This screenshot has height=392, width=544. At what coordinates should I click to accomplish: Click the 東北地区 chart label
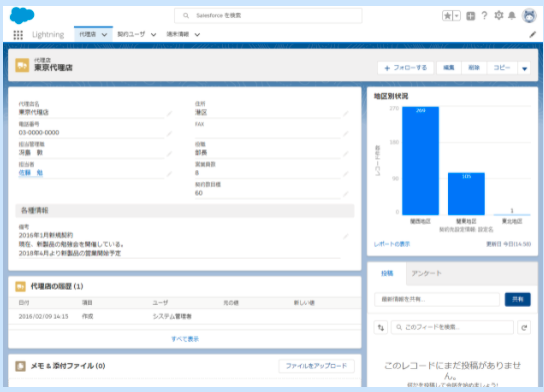pos(512,221)
